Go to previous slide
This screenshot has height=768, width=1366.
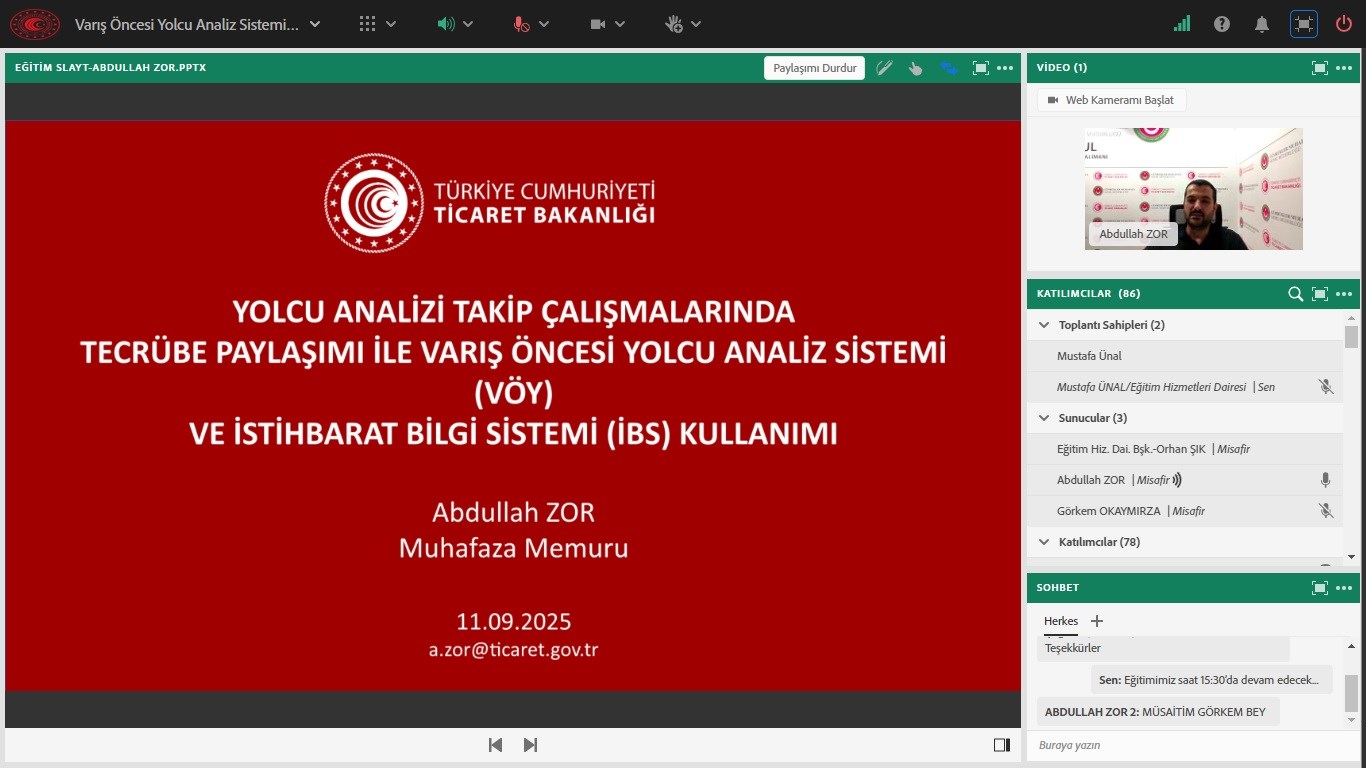(495, 745)
